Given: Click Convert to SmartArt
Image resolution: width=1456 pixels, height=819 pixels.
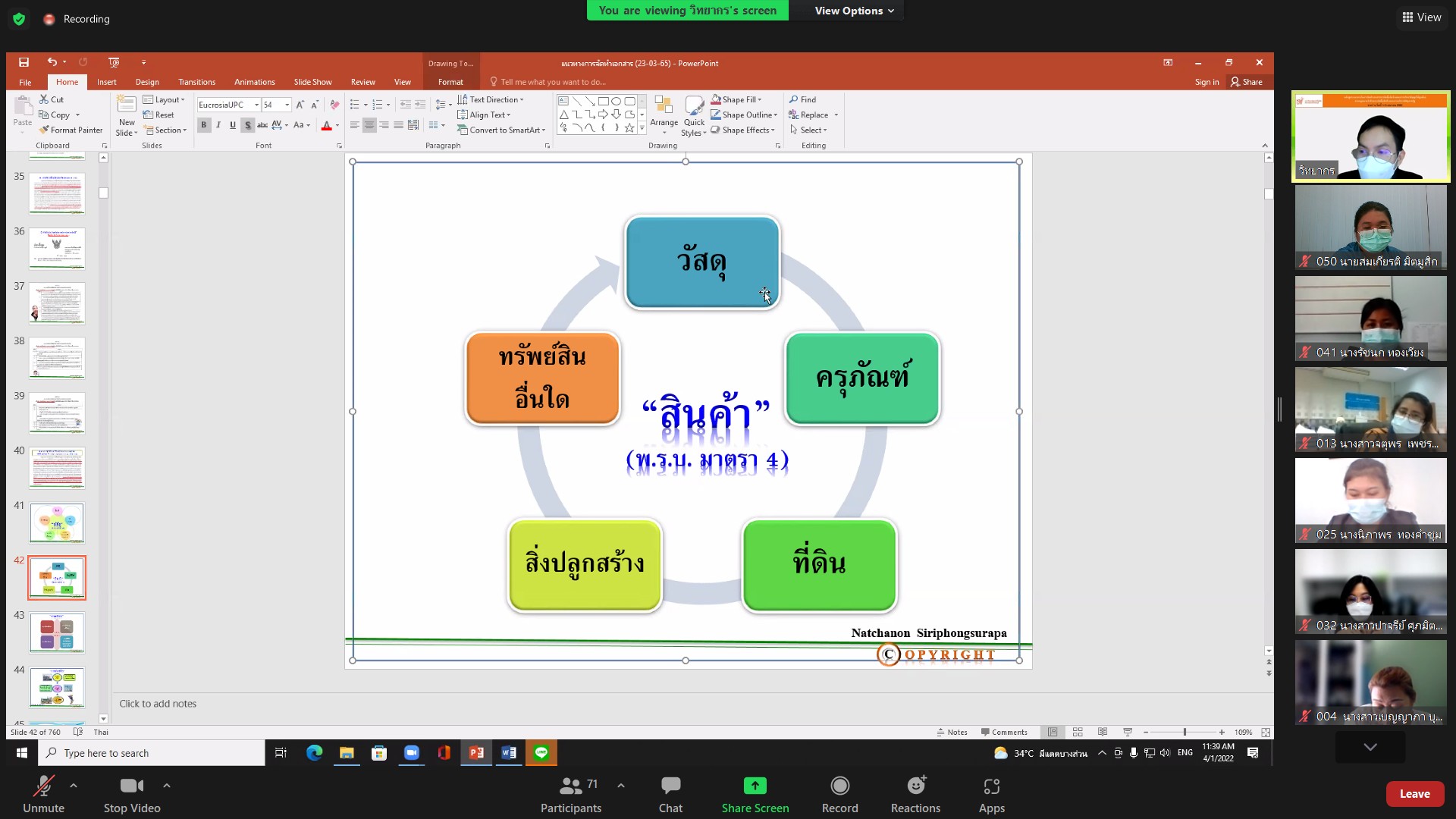Looking at the screenshot, I should pyautogui.click(x=501, y=130).
